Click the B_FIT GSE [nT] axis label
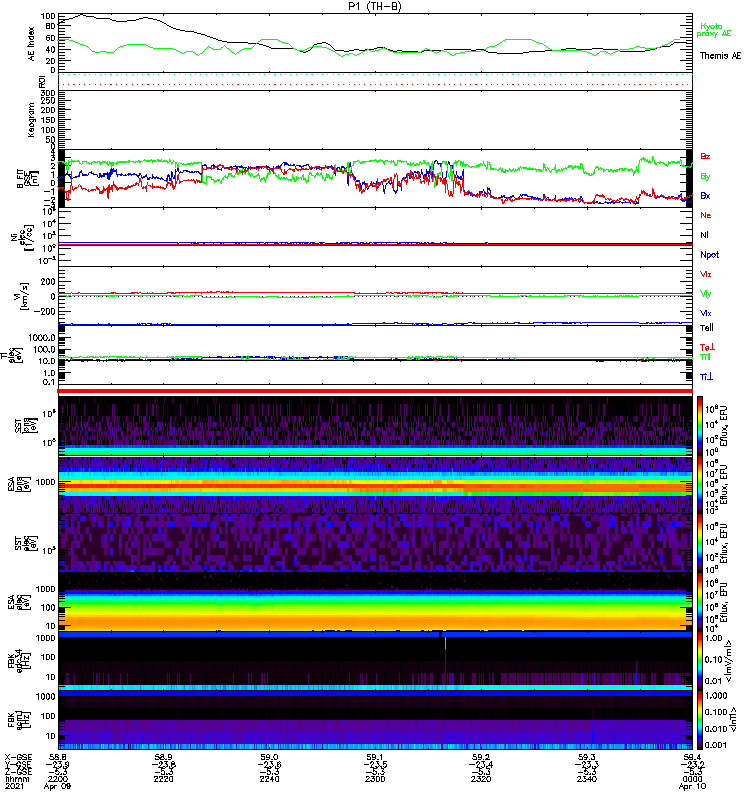 click(x=28, y=179)
